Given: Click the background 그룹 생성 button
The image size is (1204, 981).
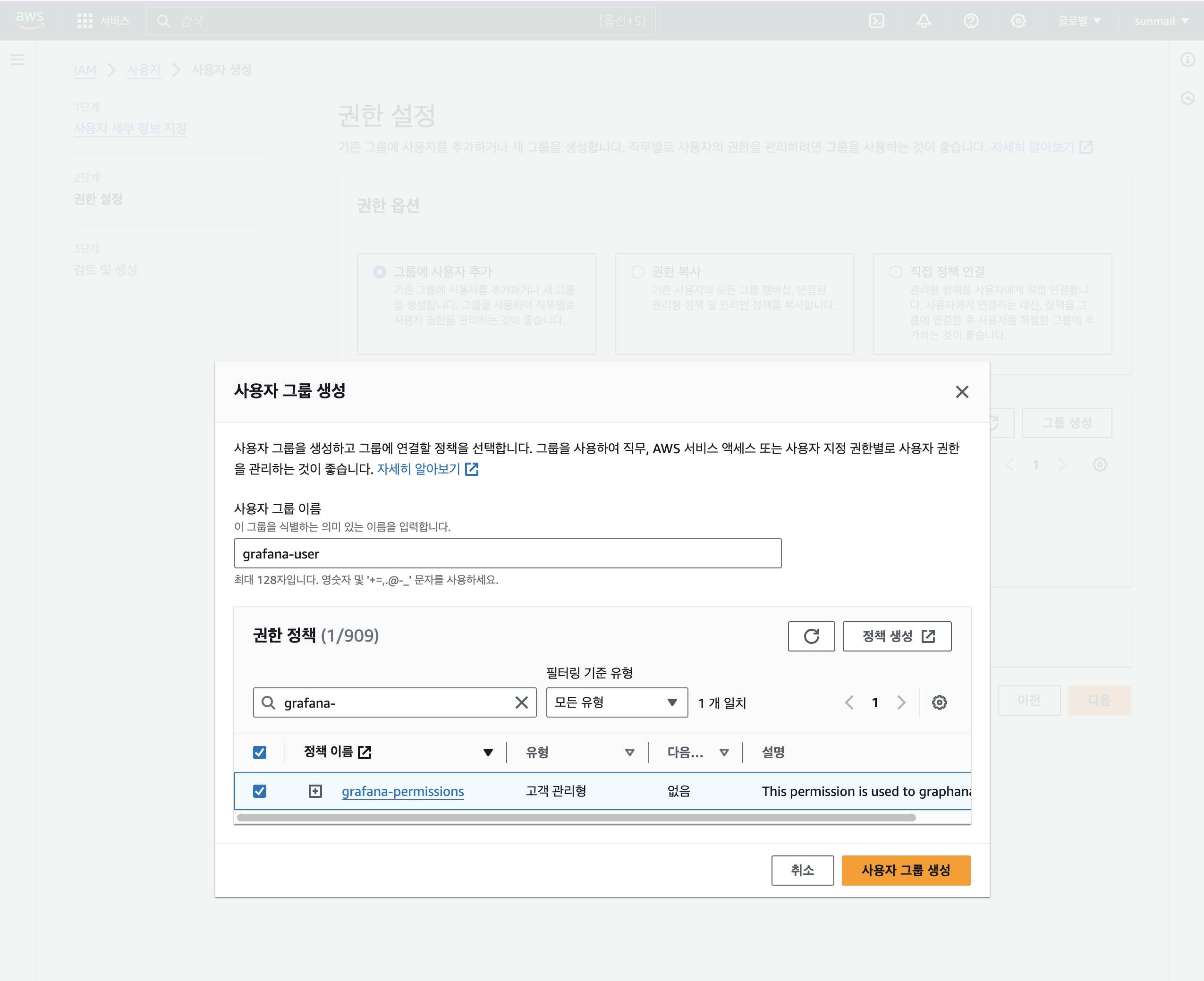Looking at the screenshot, I should tap(1067, 423).
